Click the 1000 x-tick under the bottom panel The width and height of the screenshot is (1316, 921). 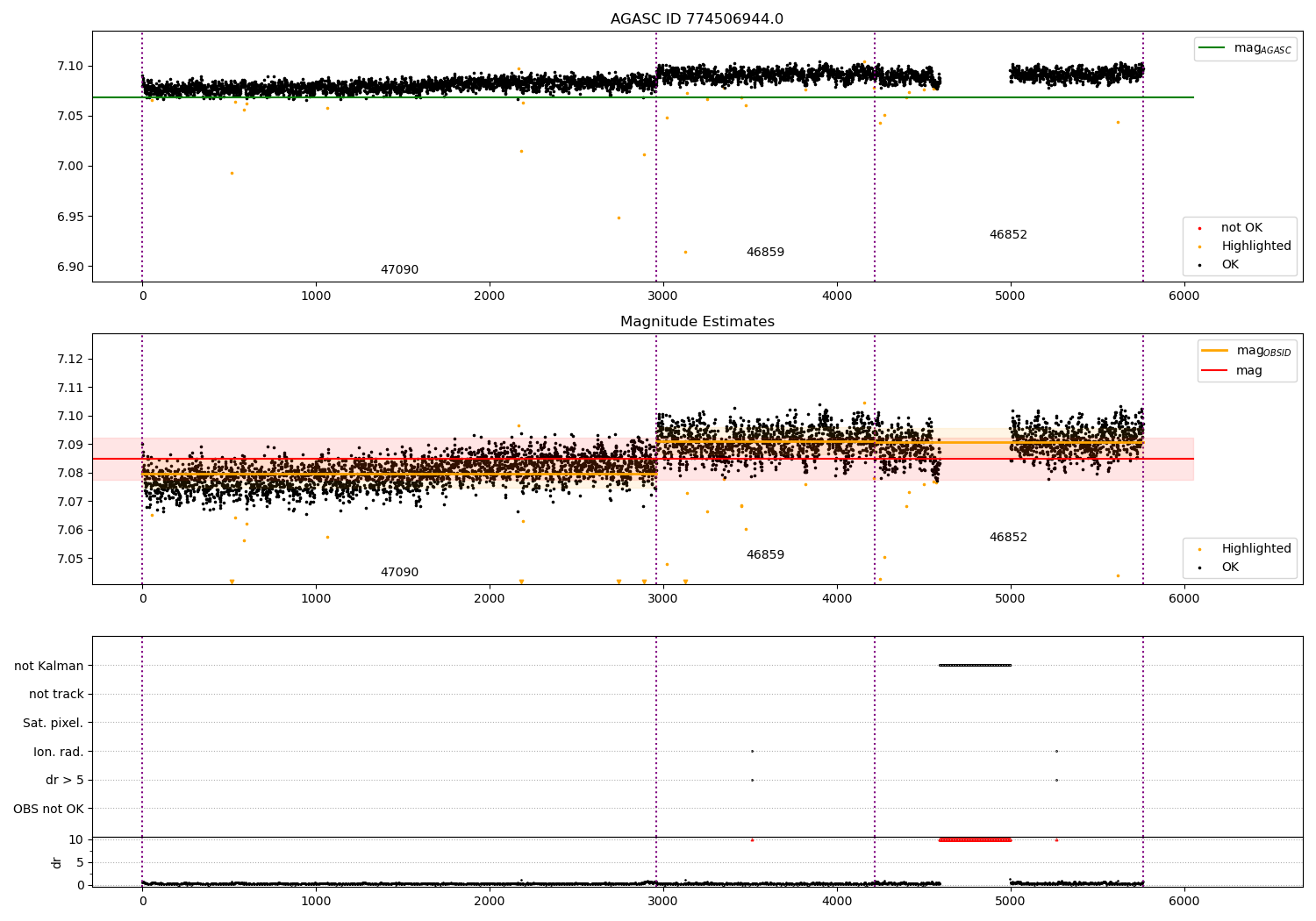pyautogui.click(x=315, y=902)
